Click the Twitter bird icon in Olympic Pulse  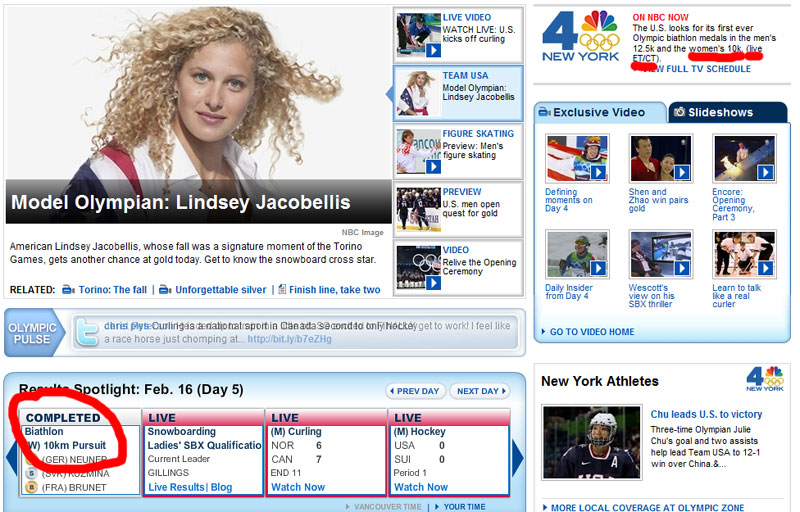[87, 332]
